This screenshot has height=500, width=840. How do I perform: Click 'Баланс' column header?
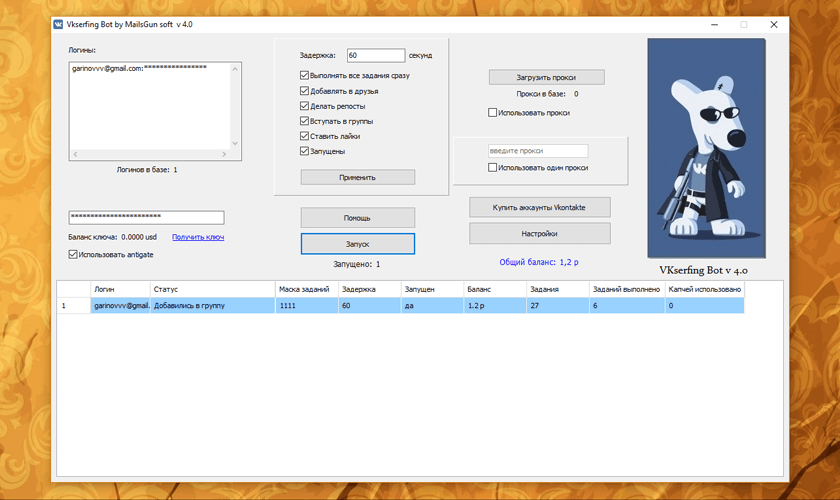pos(495,289)
